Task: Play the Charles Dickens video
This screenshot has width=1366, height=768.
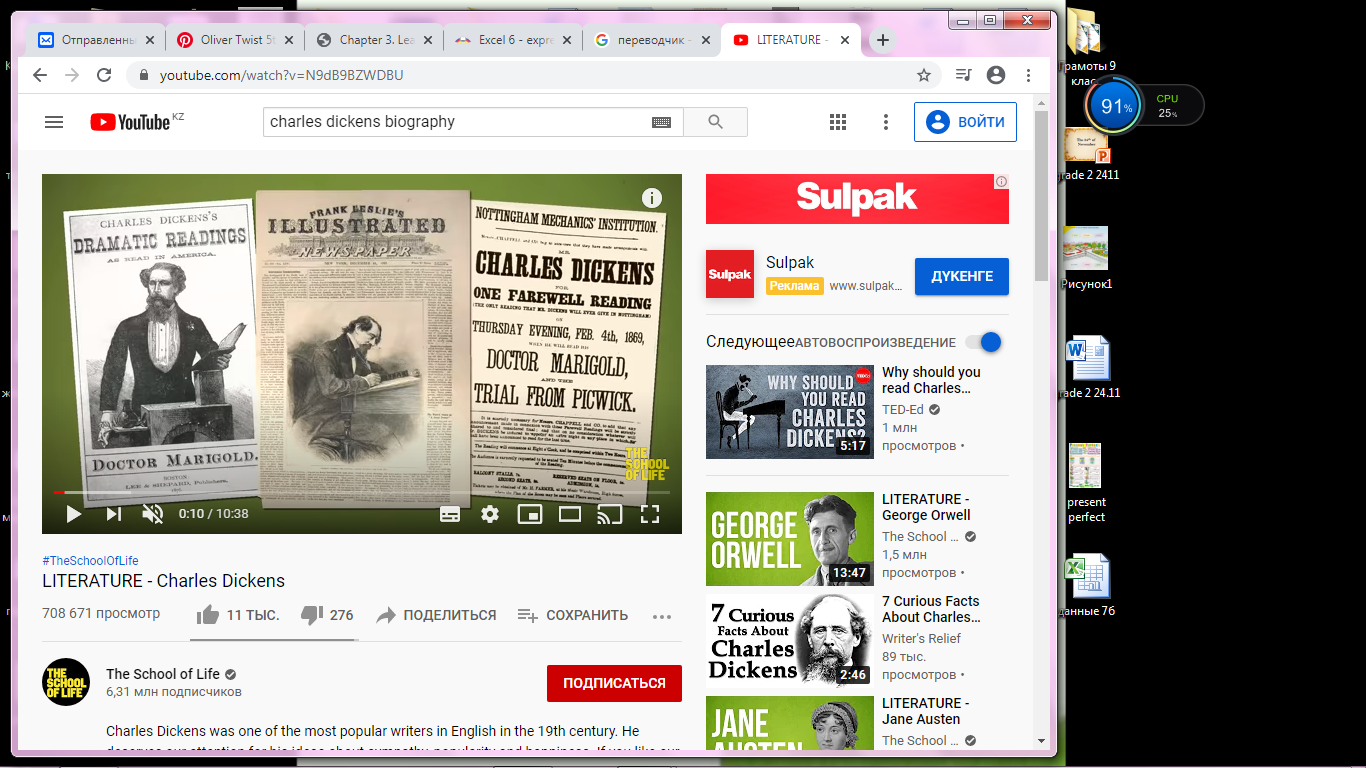Action: coord(73,514)
